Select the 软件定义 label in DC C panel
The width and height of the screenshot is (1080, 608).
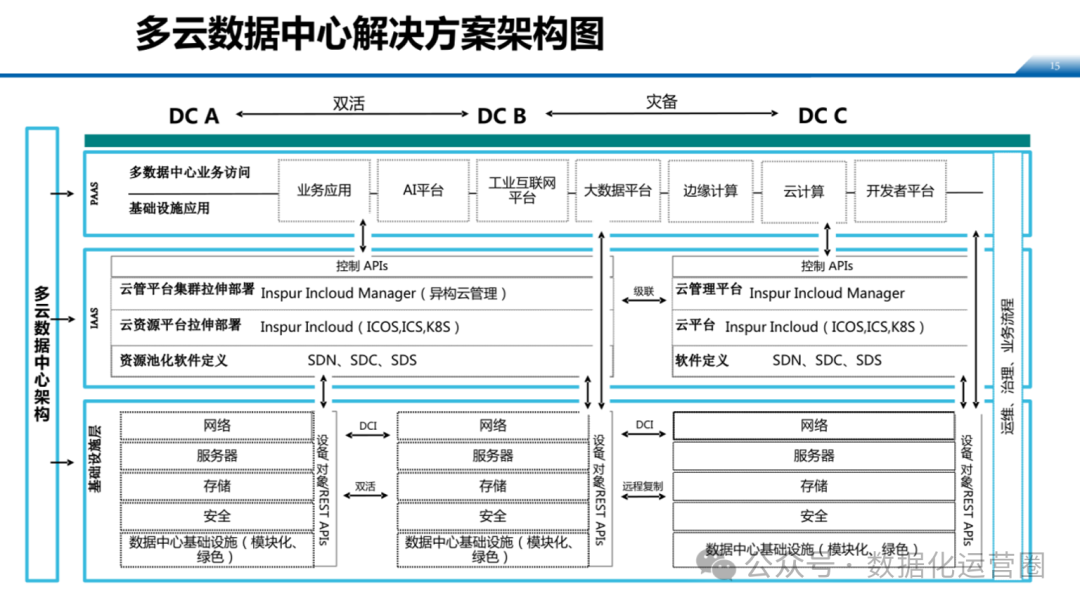702,360
